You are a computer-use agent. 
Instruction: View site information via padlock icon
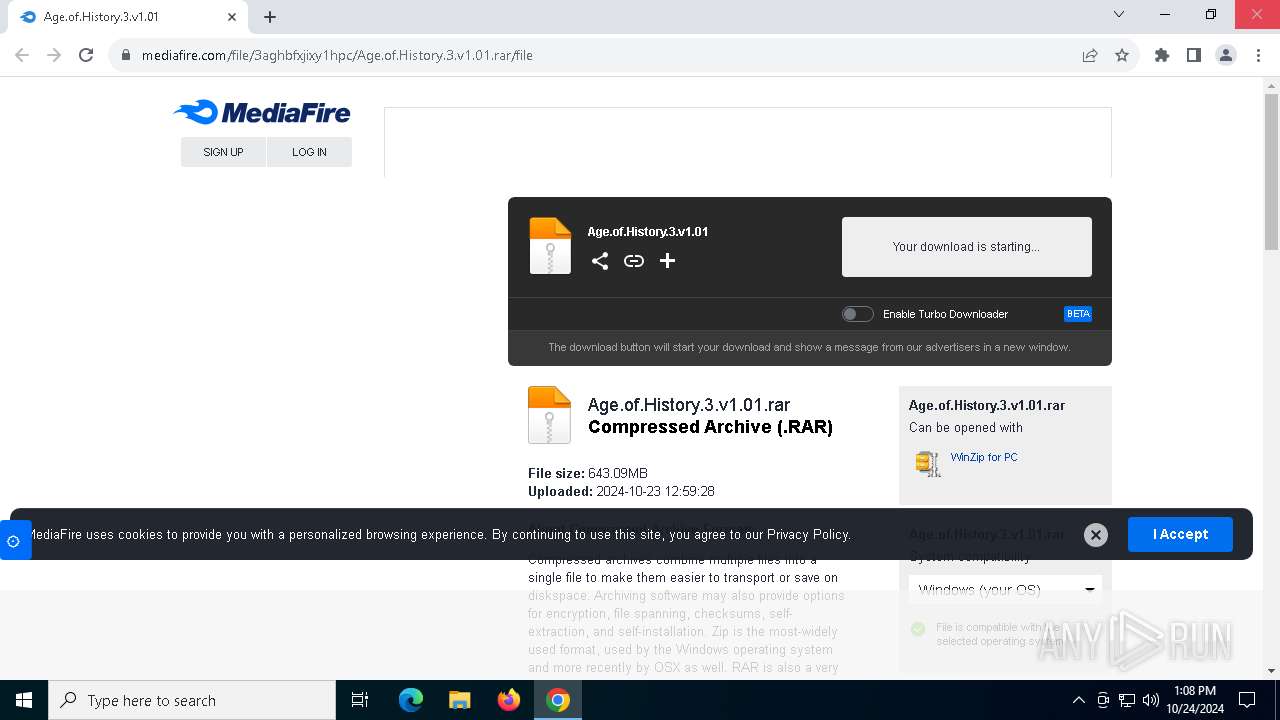(126, 55)
